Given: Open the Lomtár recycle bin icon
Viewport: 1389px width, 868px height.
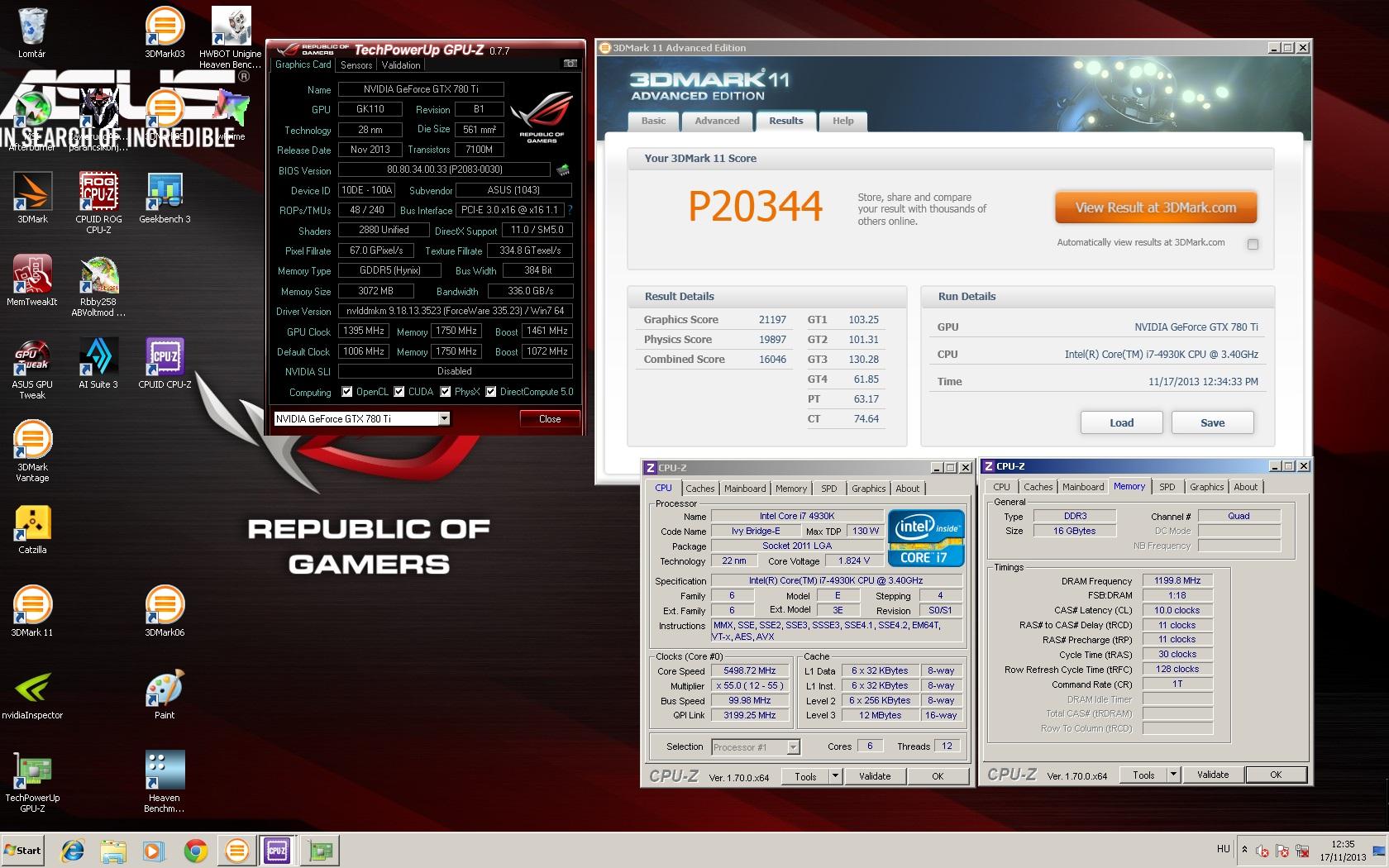Looking at the screenshot, I should click(32, 33).
